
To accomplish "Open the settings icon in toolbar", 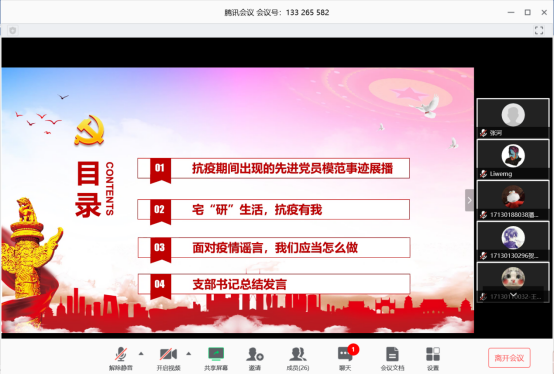I will click(433, 354).
